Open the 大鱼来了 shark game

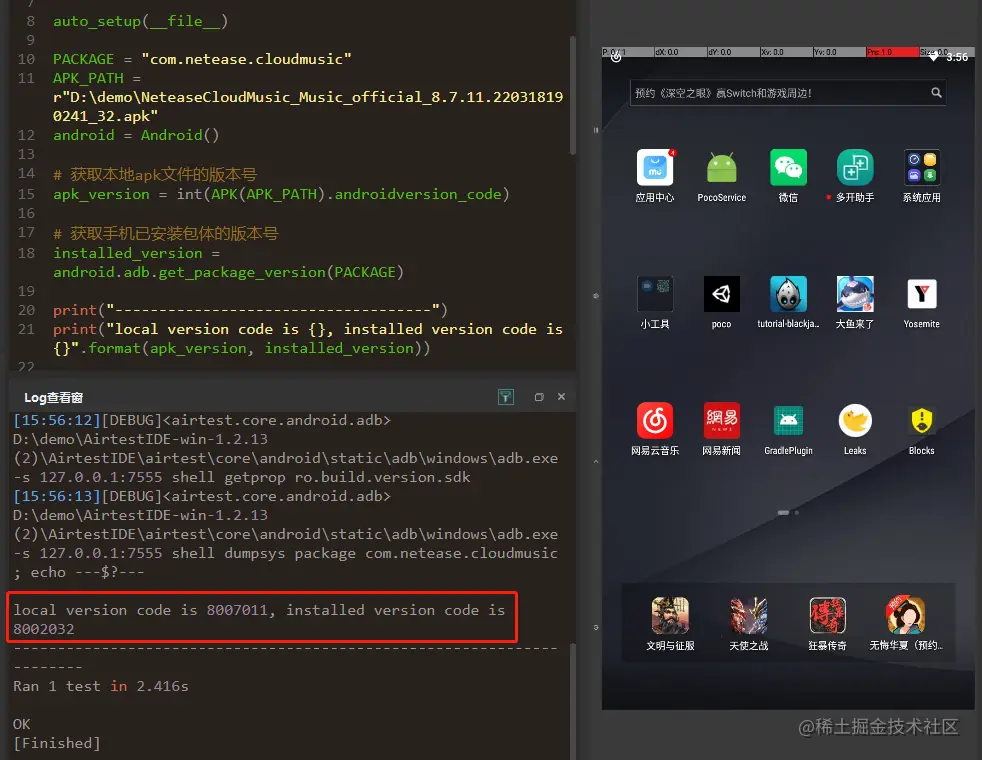(x=855, y=294)
